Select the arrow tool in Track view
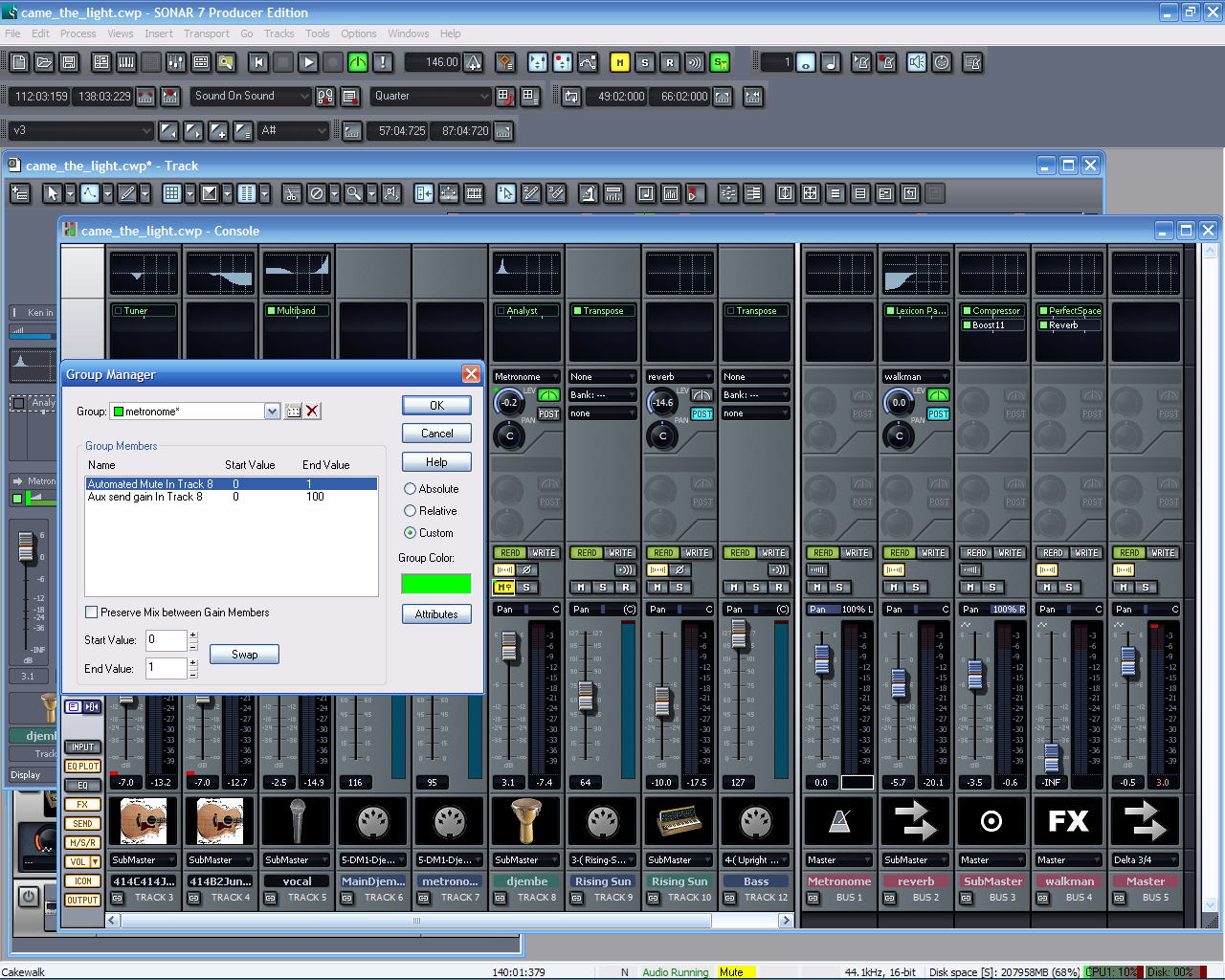 [53, 193]
